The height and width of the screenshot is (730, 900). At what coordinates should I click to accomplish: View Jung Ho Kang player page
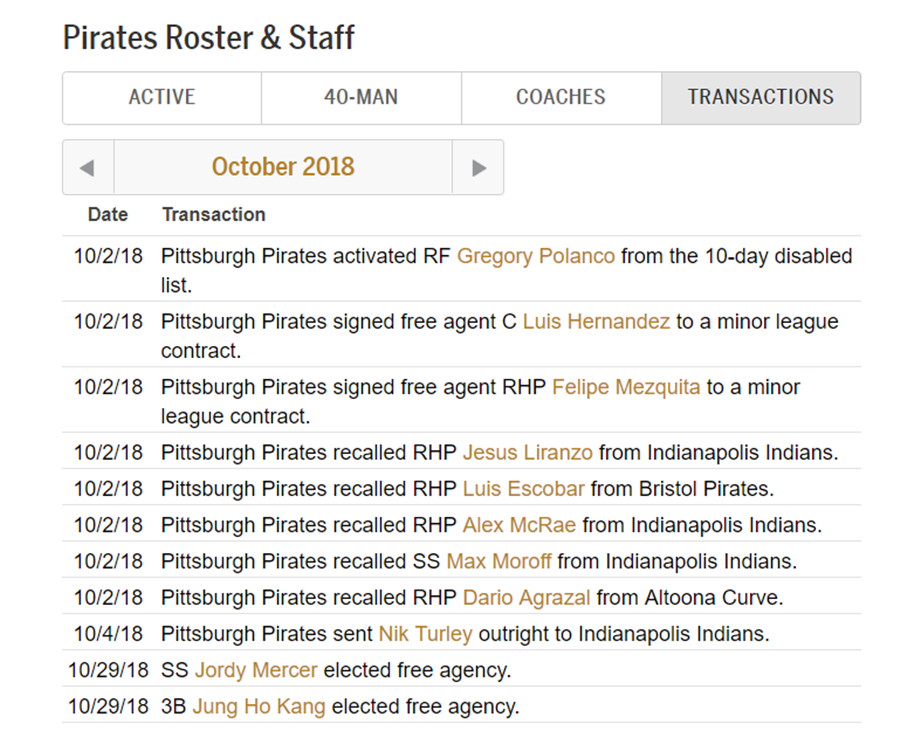tap(259, 706)
